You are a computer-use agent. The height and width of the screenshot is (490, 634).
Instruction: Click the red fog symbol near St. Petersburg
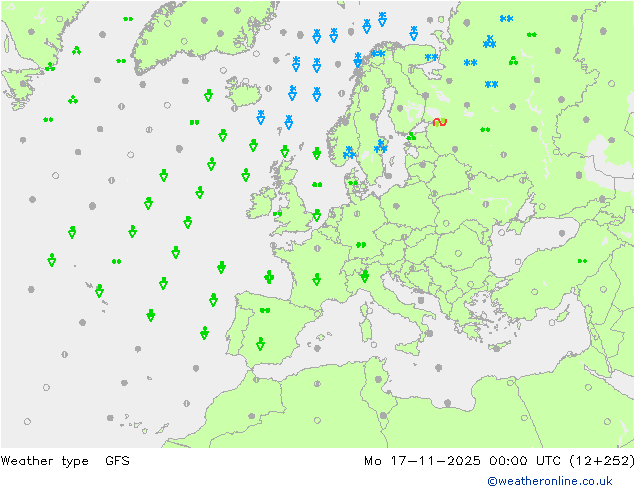pos(440,122)
